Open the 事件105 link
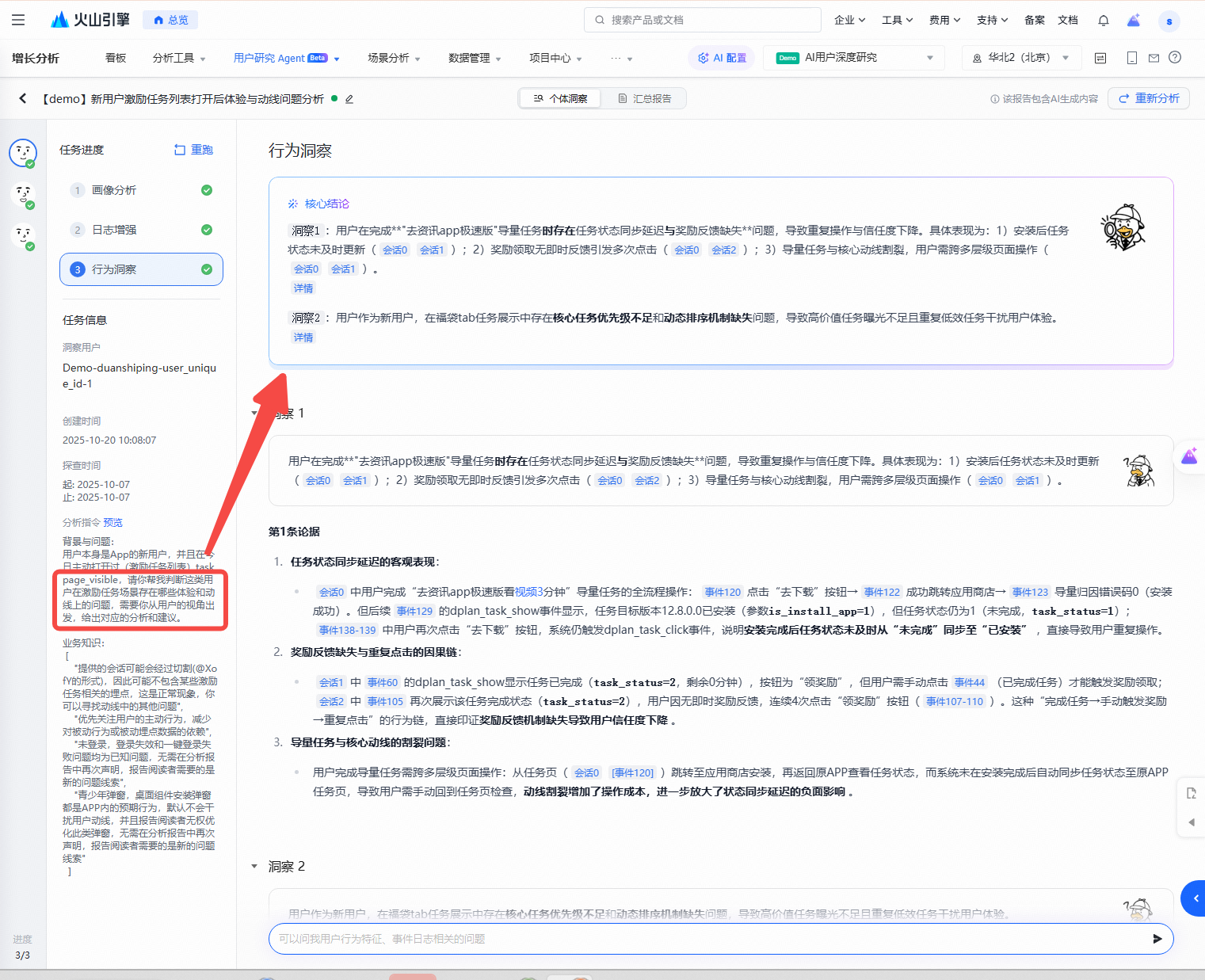 pyautogui.click(x=385, y=701)
